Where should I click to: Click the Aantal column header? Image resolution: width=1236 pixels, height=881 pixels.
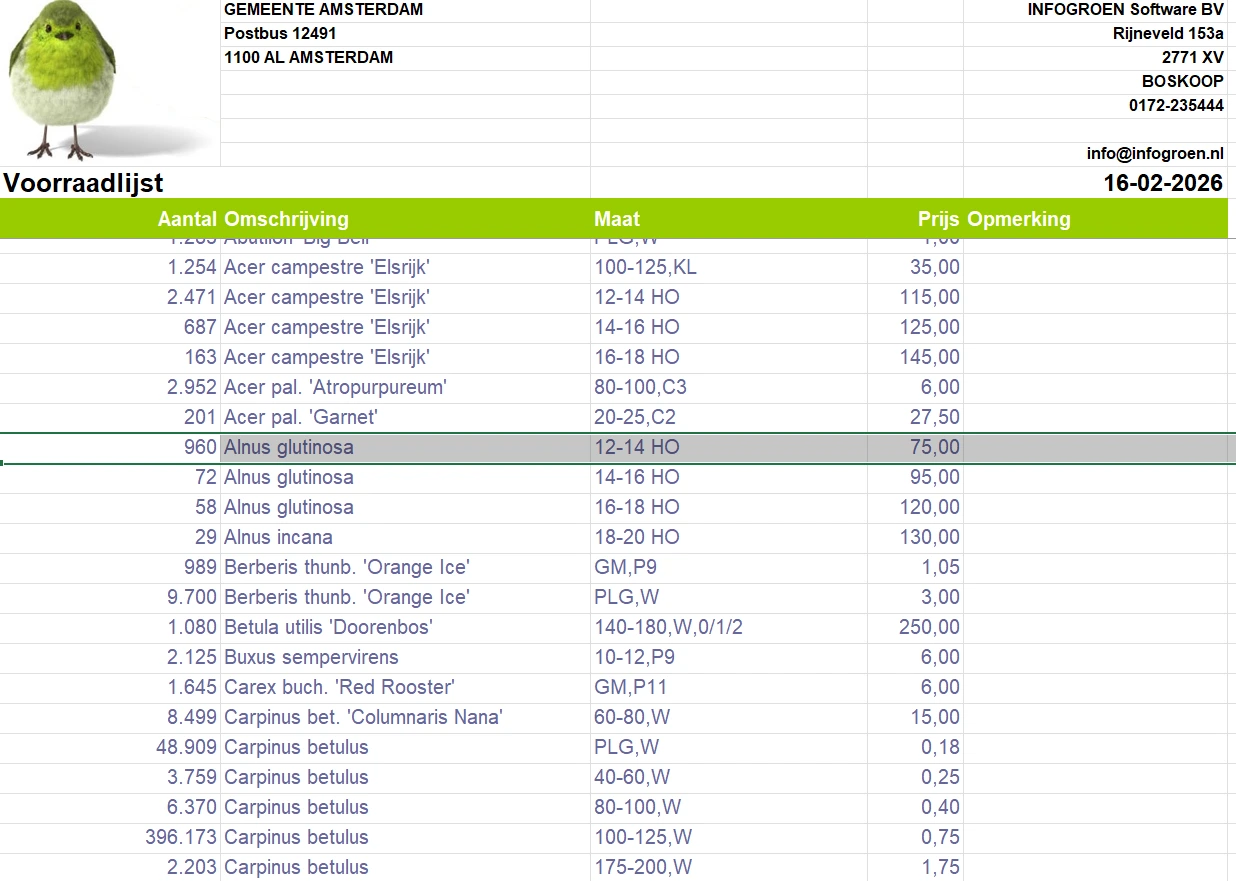[x=188, y=219]
